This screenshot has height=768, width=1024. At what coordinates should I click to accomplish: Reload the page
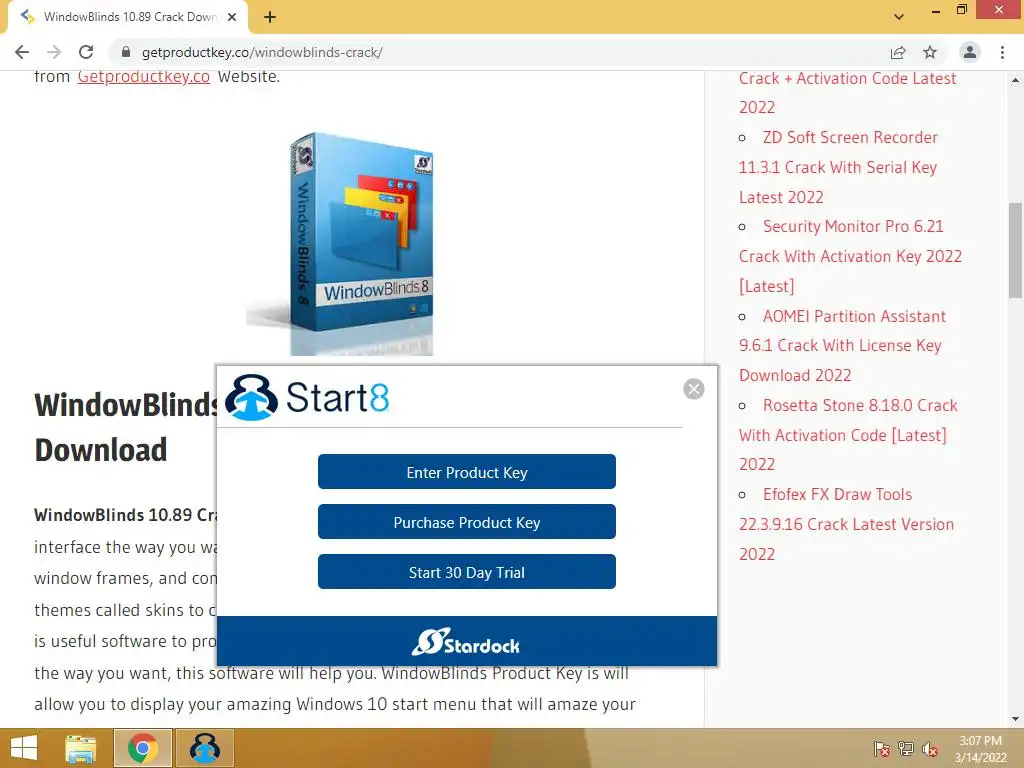tap(86, 52)
